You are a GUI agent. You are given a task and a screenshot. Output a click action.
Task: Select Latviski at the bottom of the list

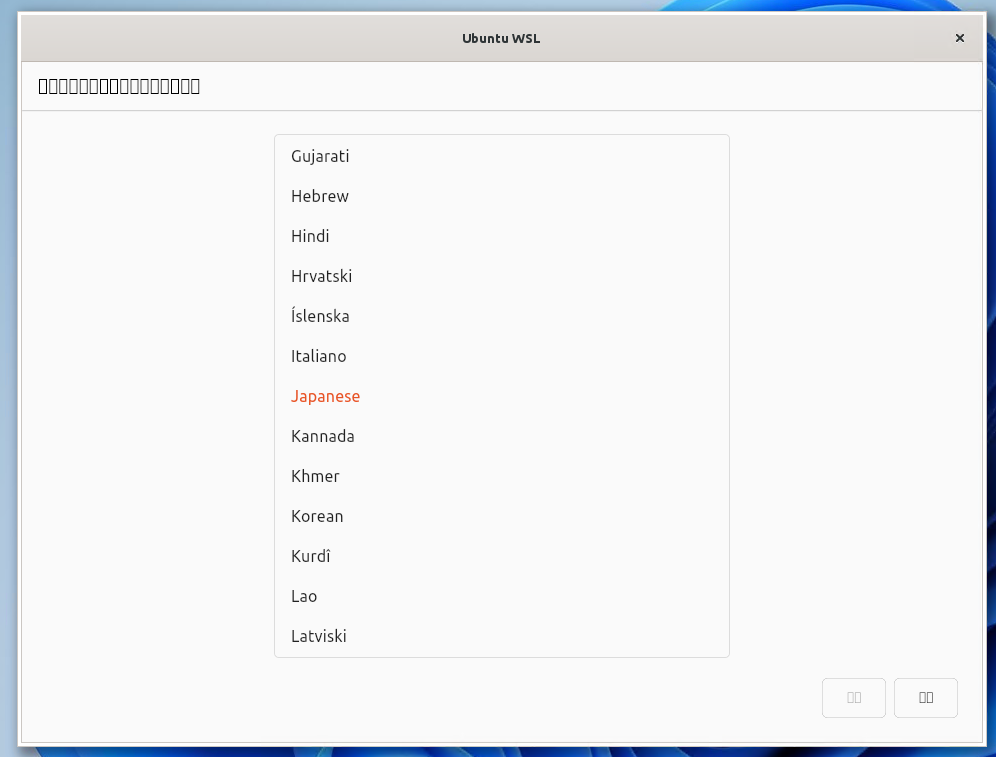pos(318,636)
